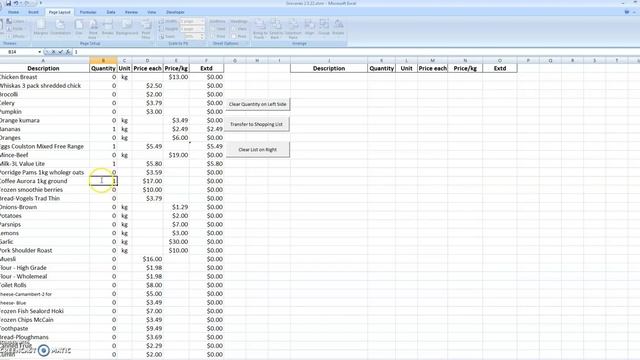Click Bring to Front in Arrange group
This screenshot has height=360, width=640.
pyautogui.click(x=260, y=29)
